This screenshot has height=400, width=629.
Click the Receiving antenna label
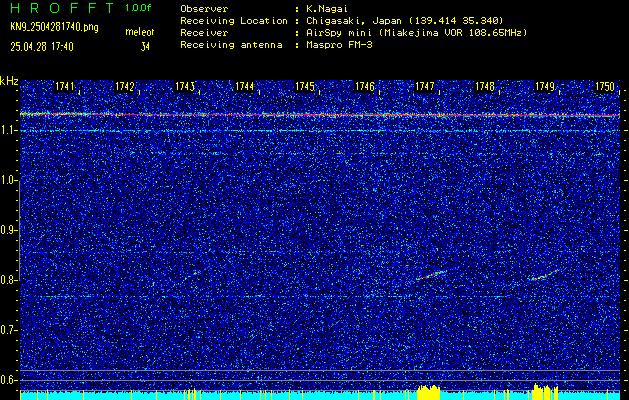pyautogui.click(x=231, y=45)
